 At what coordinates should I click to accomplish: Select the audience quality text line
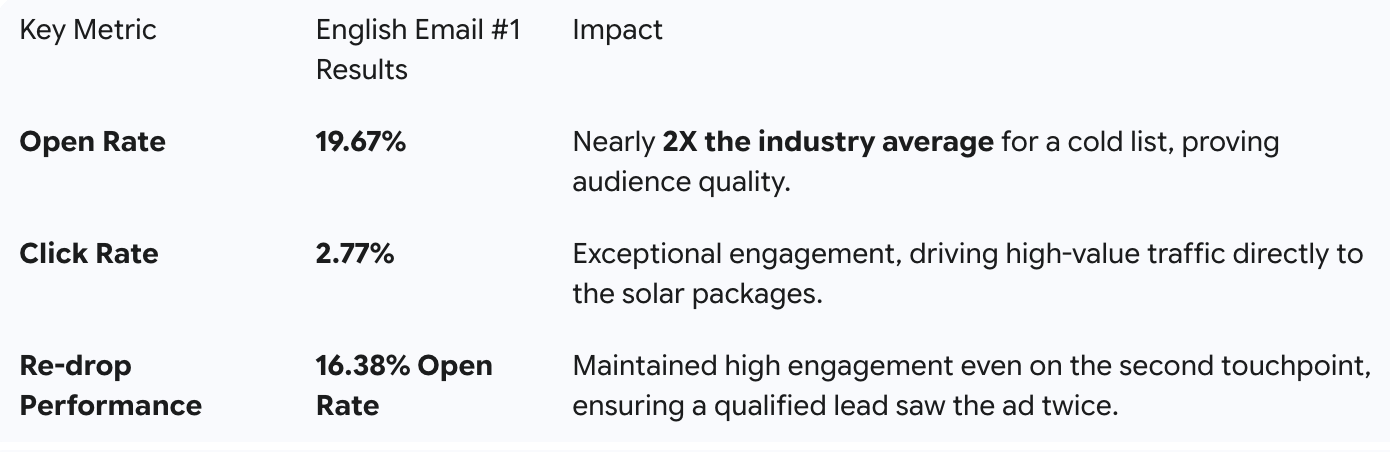click(x=682, y=183)
